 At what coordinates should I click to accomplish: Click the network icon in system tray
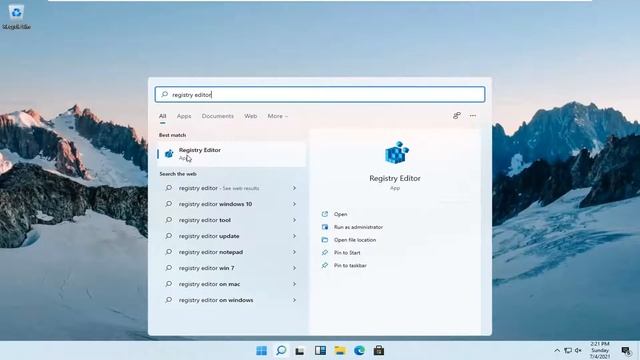(568, 350)
